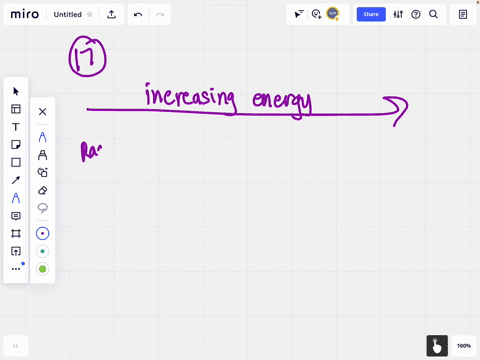The height and width of the screenshot is (360, 480).
Task: Select the Shape rectangle tool
Action: point(16,162)
